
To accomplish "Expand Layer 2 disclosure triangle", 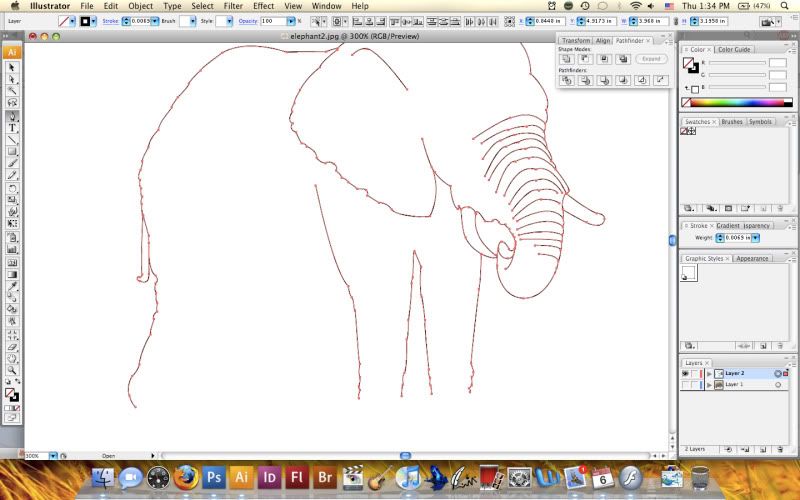I will point(709,373).
